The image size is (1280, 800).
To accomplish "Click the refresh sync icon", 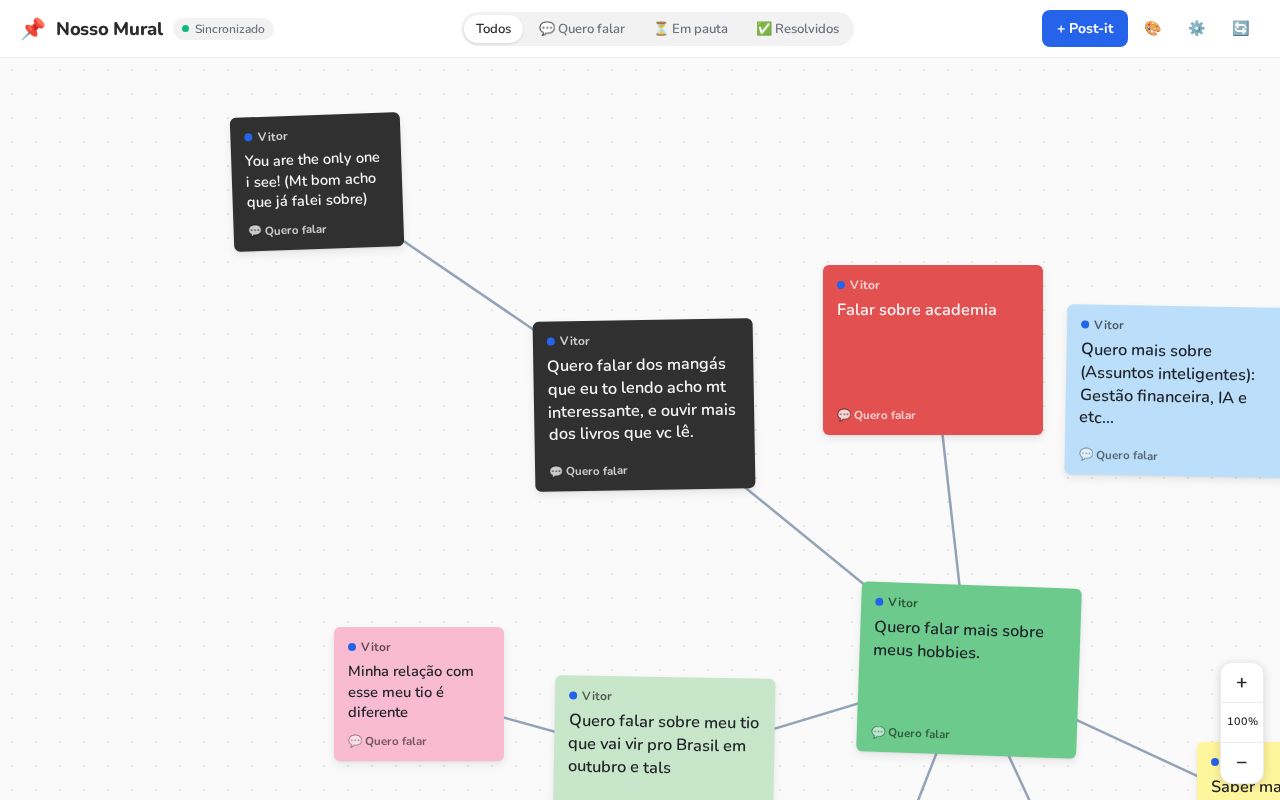I will tap(1241, 28).
